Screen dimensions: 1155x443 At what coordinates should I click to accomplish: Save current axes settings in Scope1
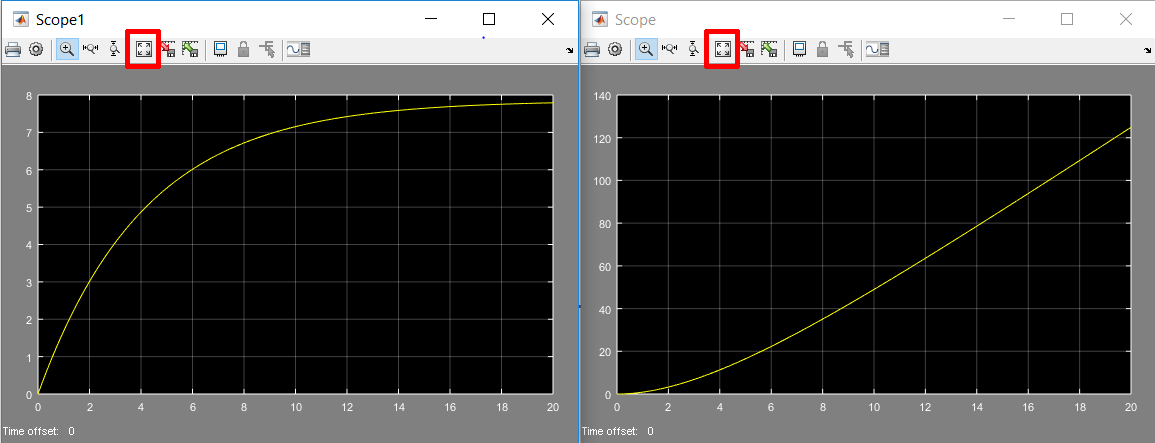168,49
